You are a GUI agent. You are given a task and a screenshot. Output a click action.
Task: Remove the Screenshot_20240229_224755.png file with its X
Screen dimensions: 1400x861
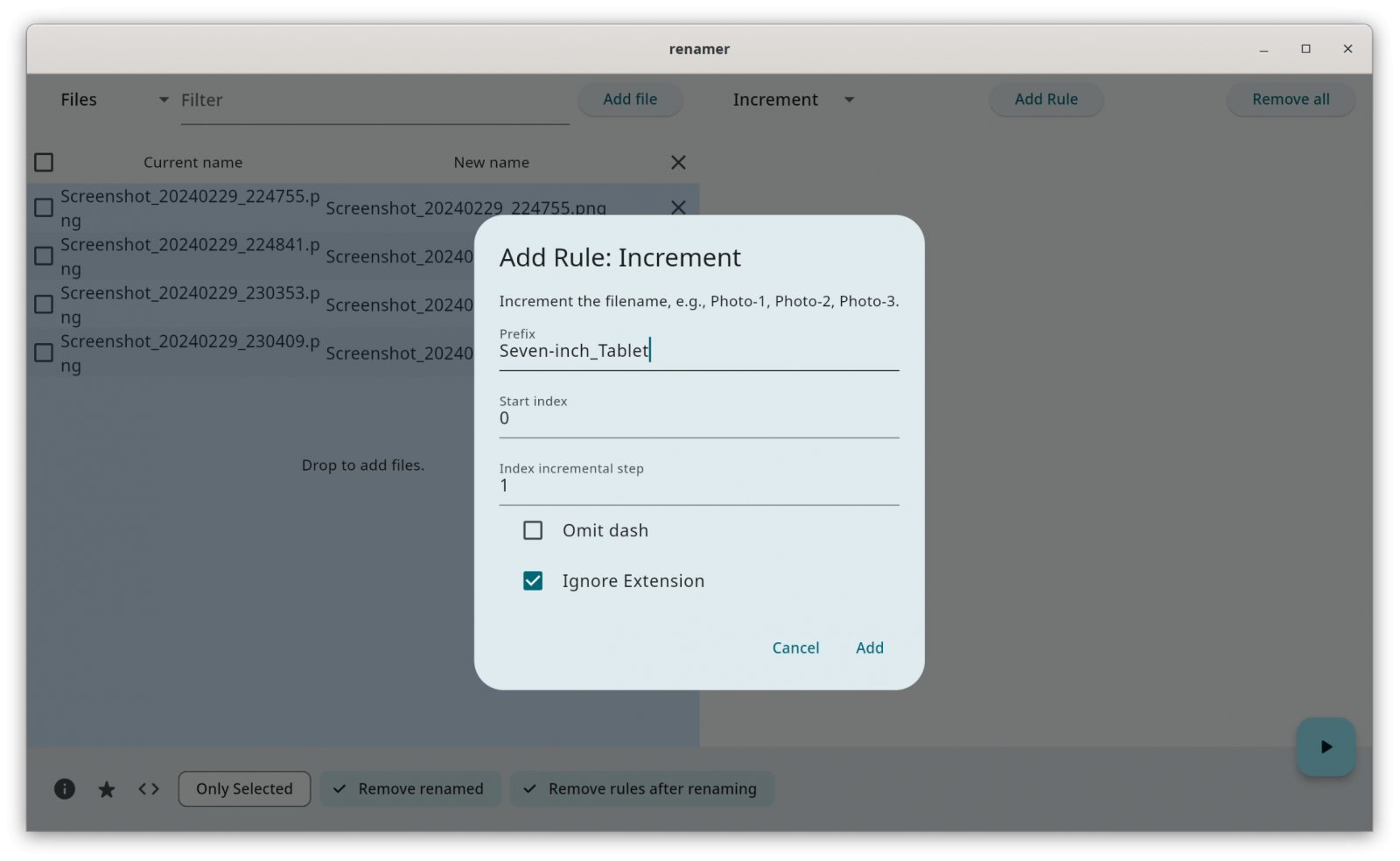tap(678, 207)
